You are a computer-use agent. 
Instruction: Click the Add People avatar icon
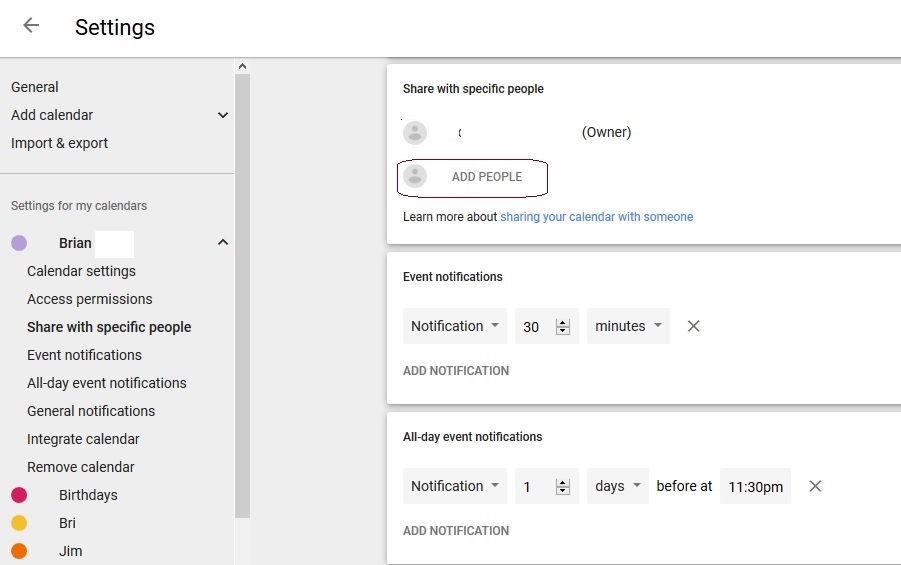click(x=415, y=177)
